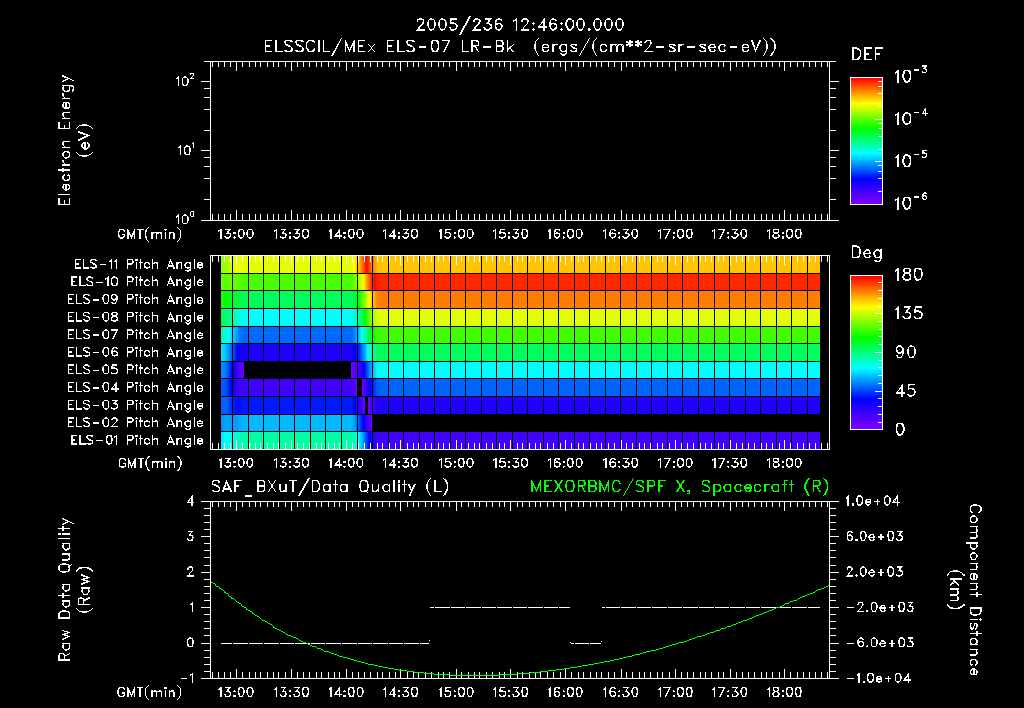1024x708 pixels.
Task: Click the 'ELS-03 Pitch Angle' row label
Action: pyautogui.click(x=136, y=405)
